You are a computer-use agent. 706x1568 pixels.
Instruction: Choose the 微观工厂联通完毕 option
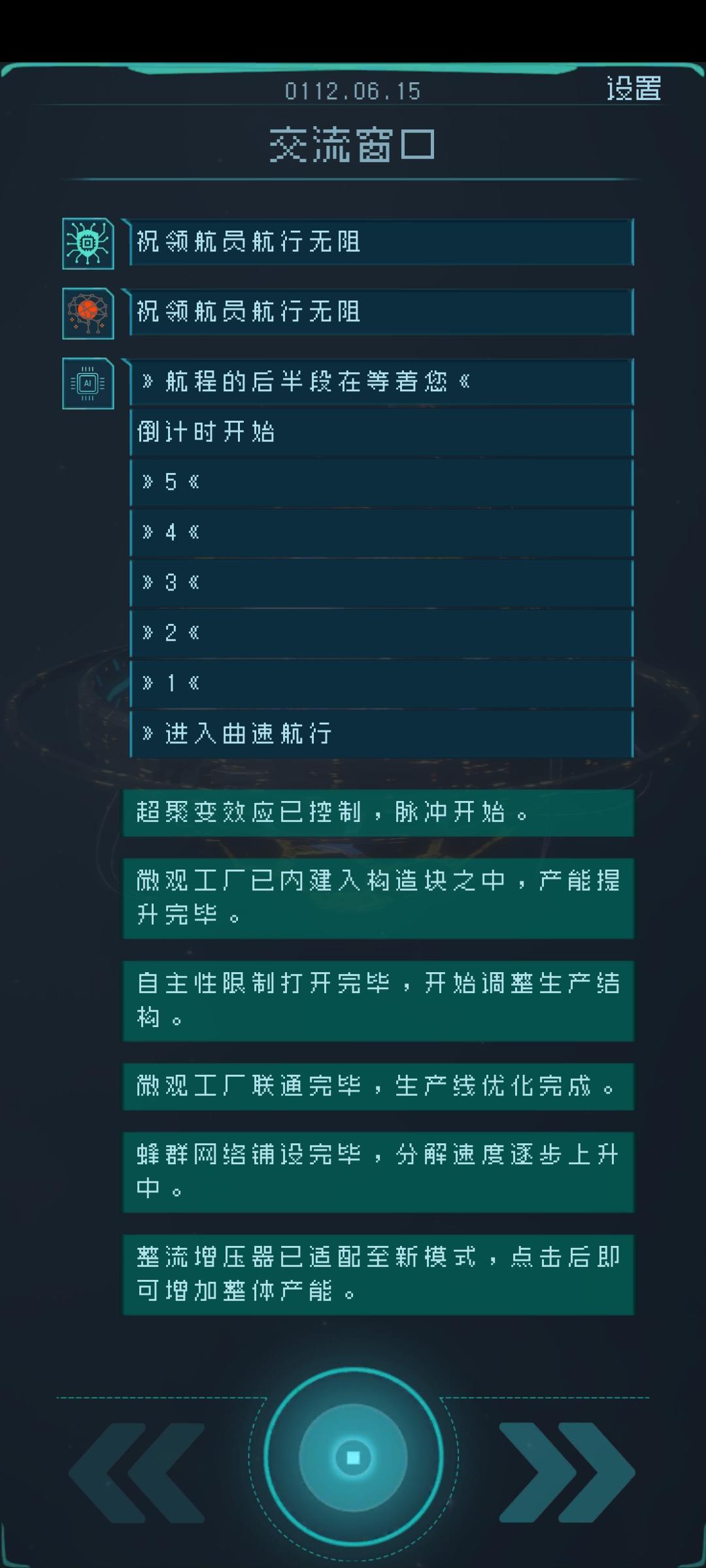pos(378,1086)
